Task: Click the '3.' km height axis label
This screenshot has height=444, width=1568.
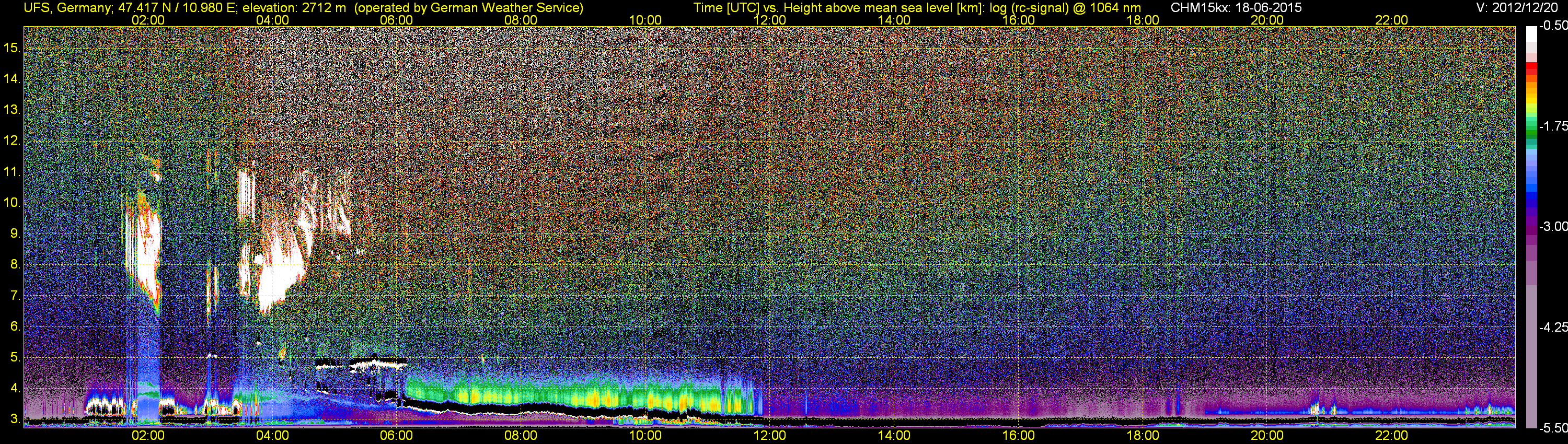Action: coord(16,419)
